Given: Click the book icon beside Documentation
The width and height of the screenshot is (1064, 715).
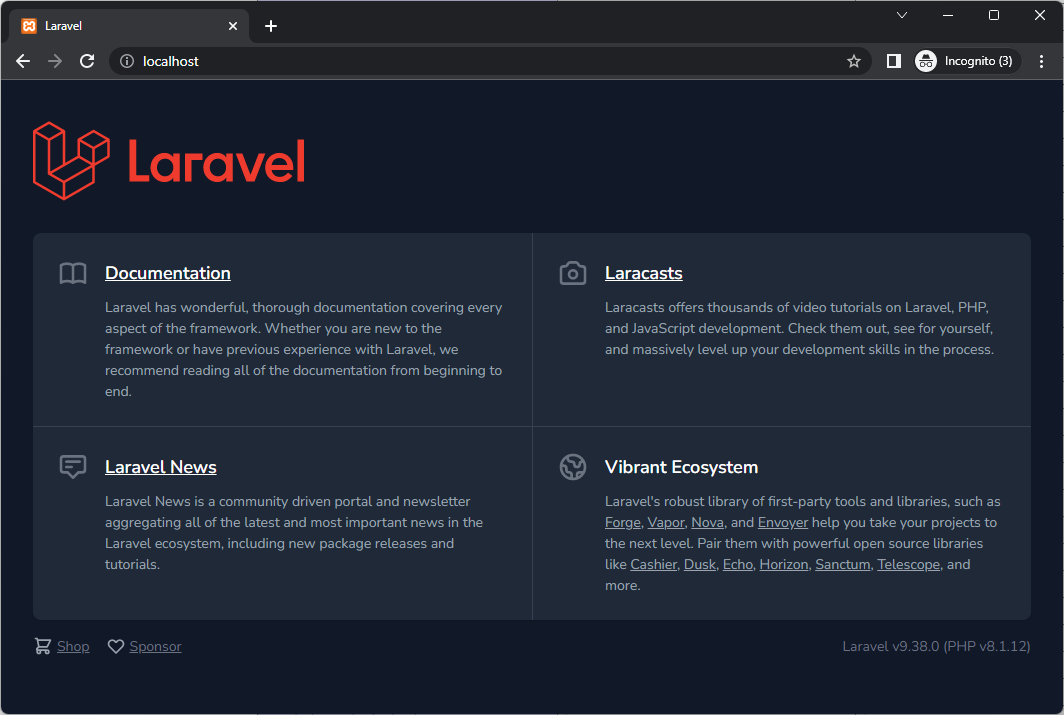Looking at the screenshot, I should coord(73,273).
